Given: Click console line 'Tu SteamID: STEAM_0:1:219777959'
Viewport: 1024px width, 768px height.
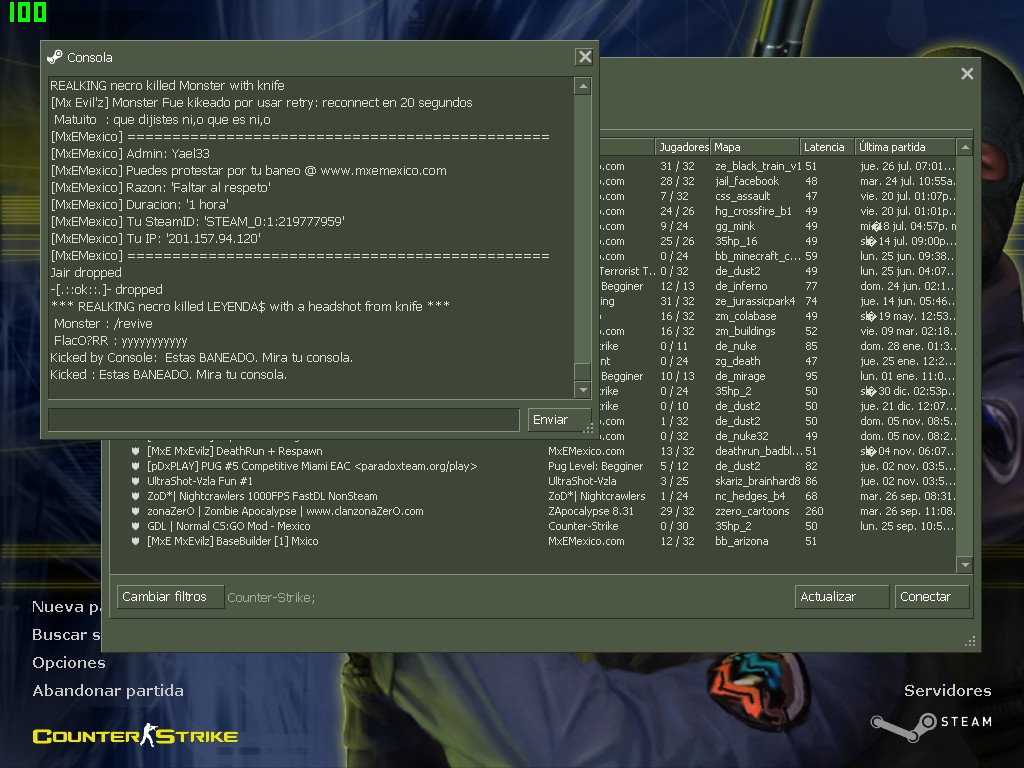Looking at the screenshot, I should pyautogui.click(x=198, y=222).
